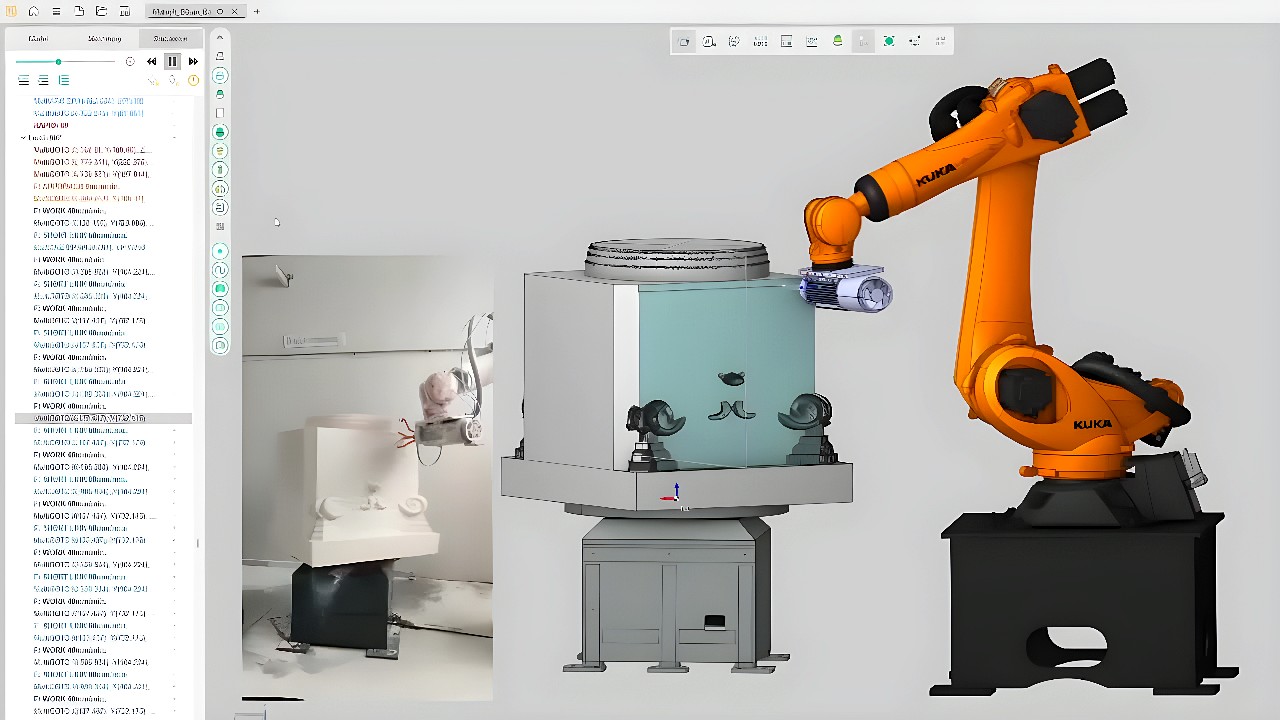The image size is (1280, 720).
Task: Click the green fit-to-view frame icon
Action: click(x=888, y=41)
